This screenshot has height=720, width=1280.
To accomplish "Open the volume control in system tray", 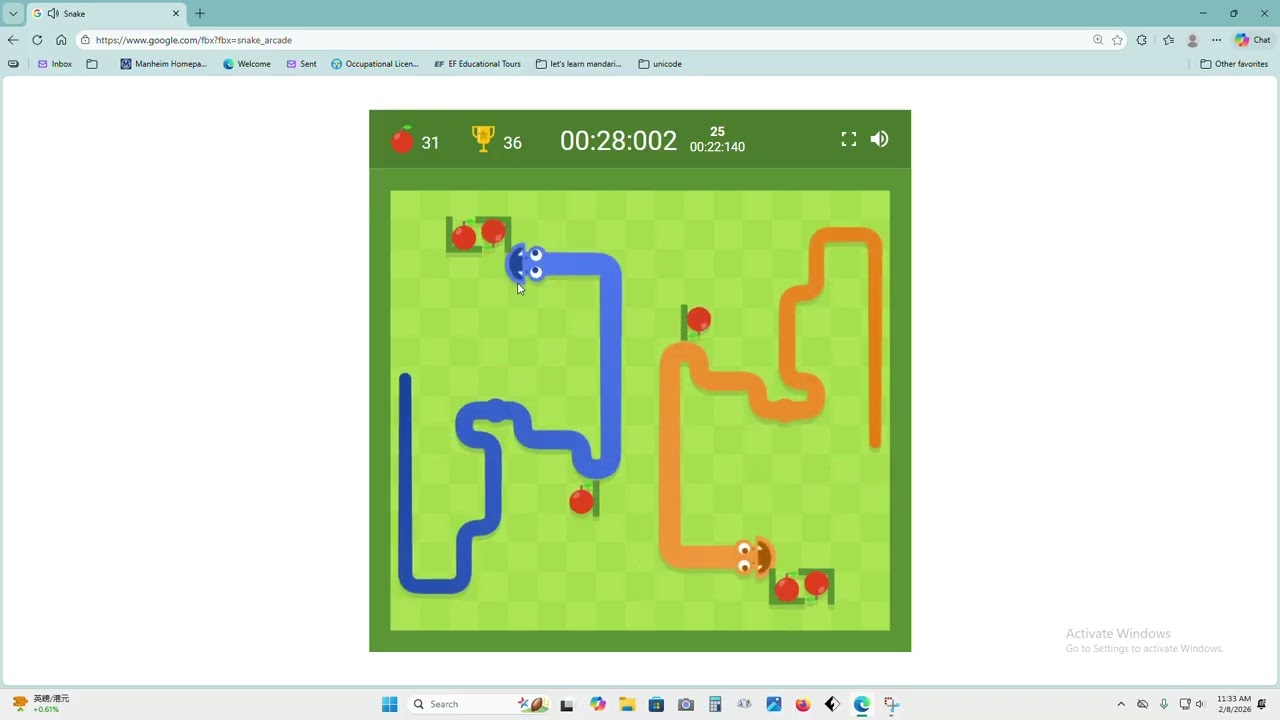I will click(1201, 704).
